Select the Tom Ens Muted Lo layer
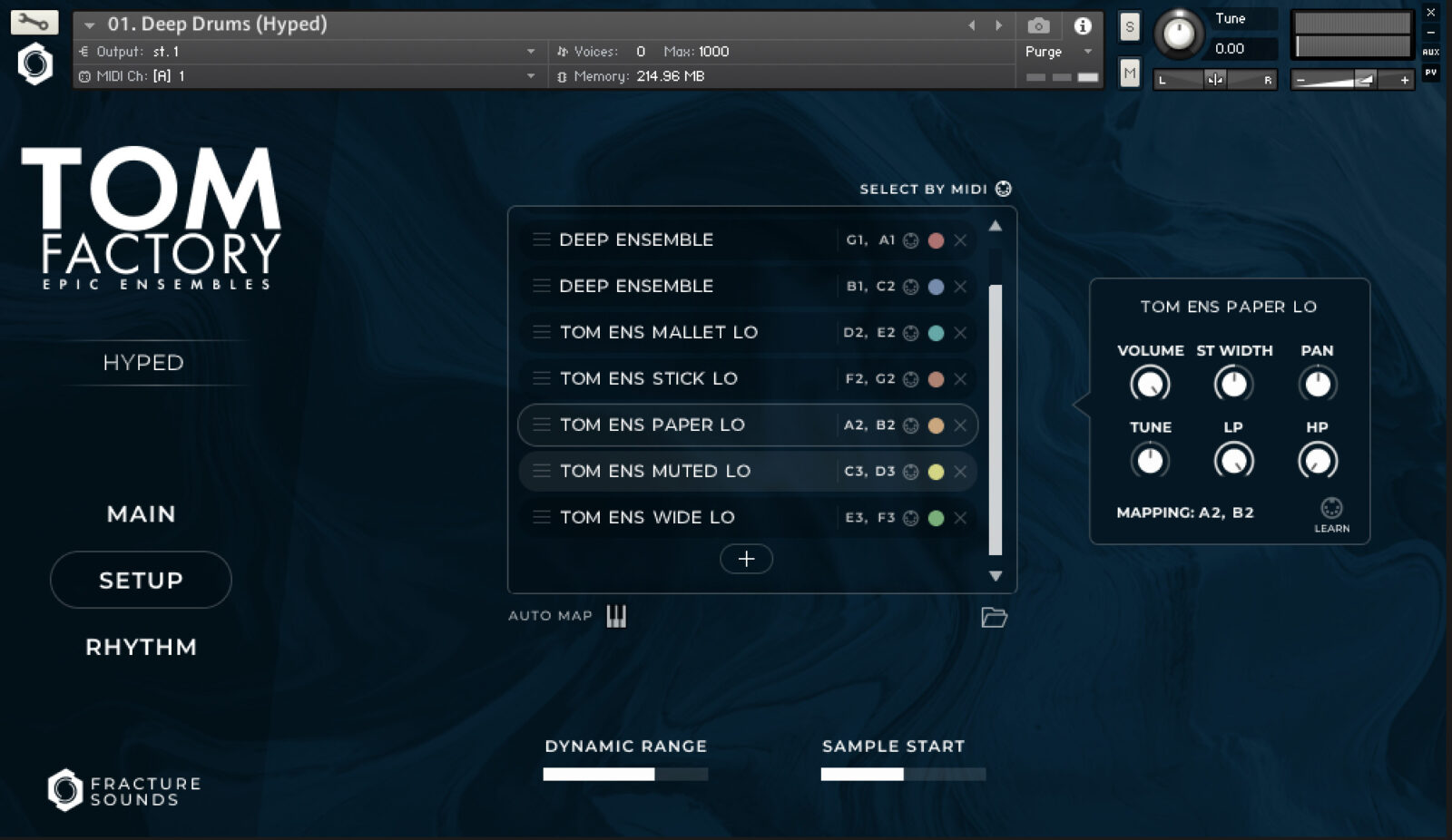This screenshot has width=1452, height=840. (x=655, y=472)
